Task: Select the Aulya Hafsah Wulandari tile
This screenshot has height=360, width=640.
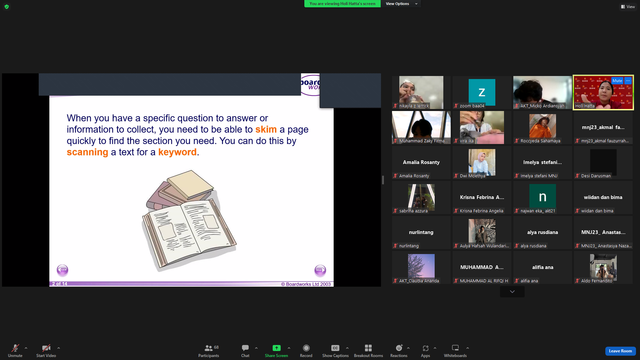Action: (482, 233)
